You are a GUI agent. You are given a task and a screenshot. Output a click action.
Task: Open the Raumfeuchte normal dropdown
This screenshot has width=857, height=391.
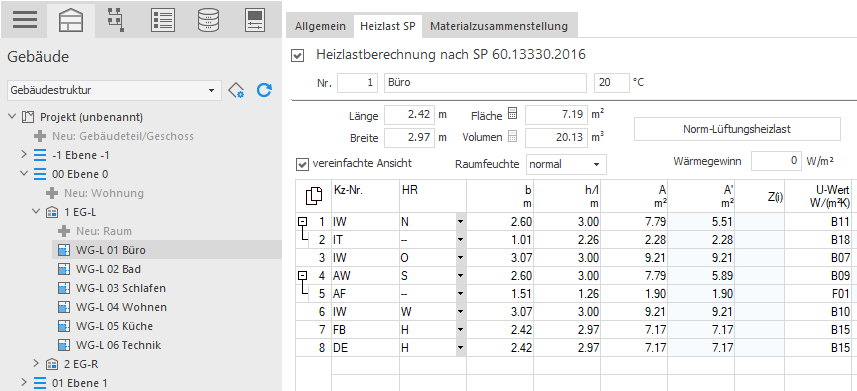pyautogui.click(x=566, y=164)
